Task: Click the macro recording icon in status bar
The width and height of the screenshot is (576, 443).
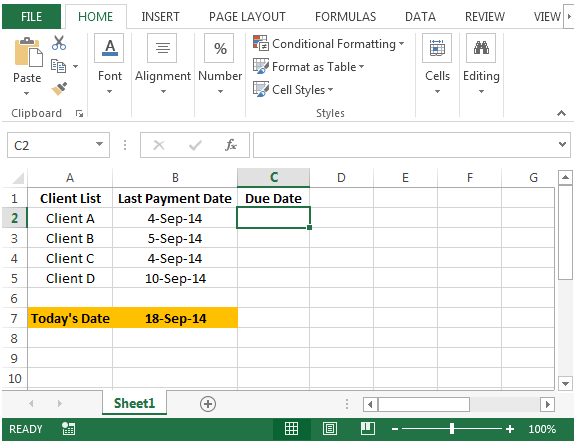Action: pyautogui.click(x=68, y=429)
